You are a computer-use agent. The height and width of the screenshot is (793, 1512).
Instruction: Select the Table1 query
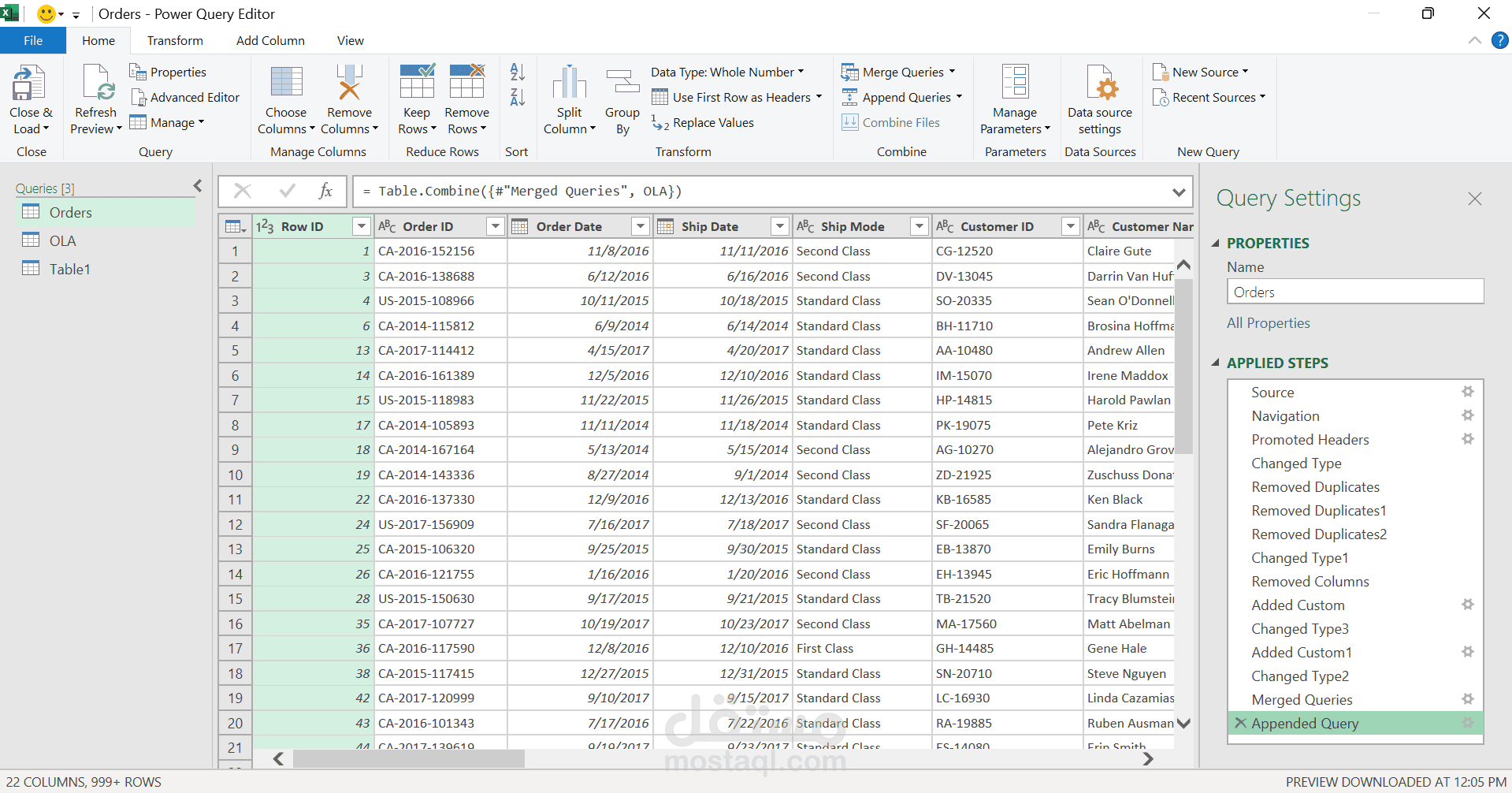(x=106, y=269)
